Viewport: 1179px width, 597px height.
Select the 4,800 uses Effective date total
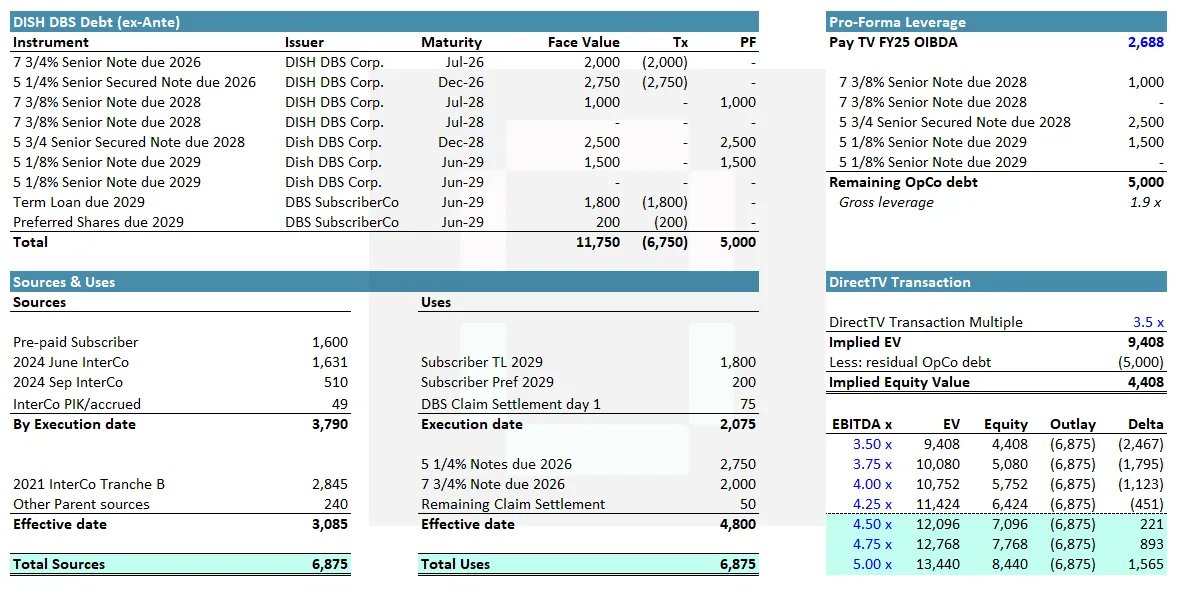point(738,524)
